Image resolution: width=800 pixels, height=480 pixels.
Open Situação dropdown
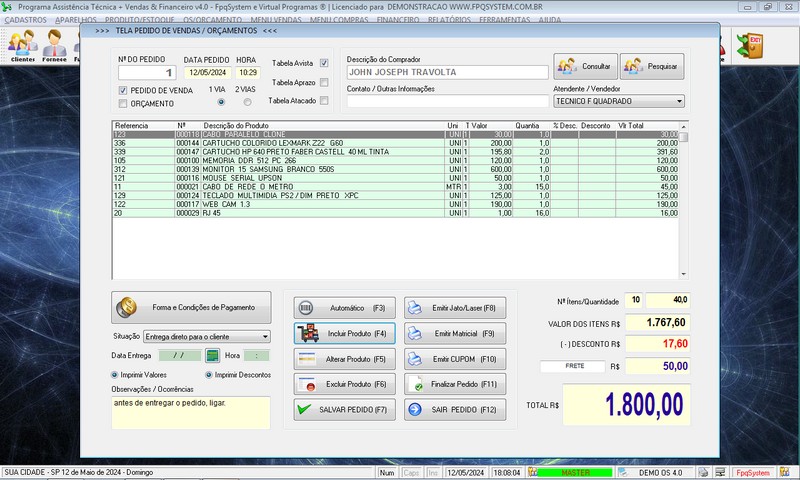207,337
